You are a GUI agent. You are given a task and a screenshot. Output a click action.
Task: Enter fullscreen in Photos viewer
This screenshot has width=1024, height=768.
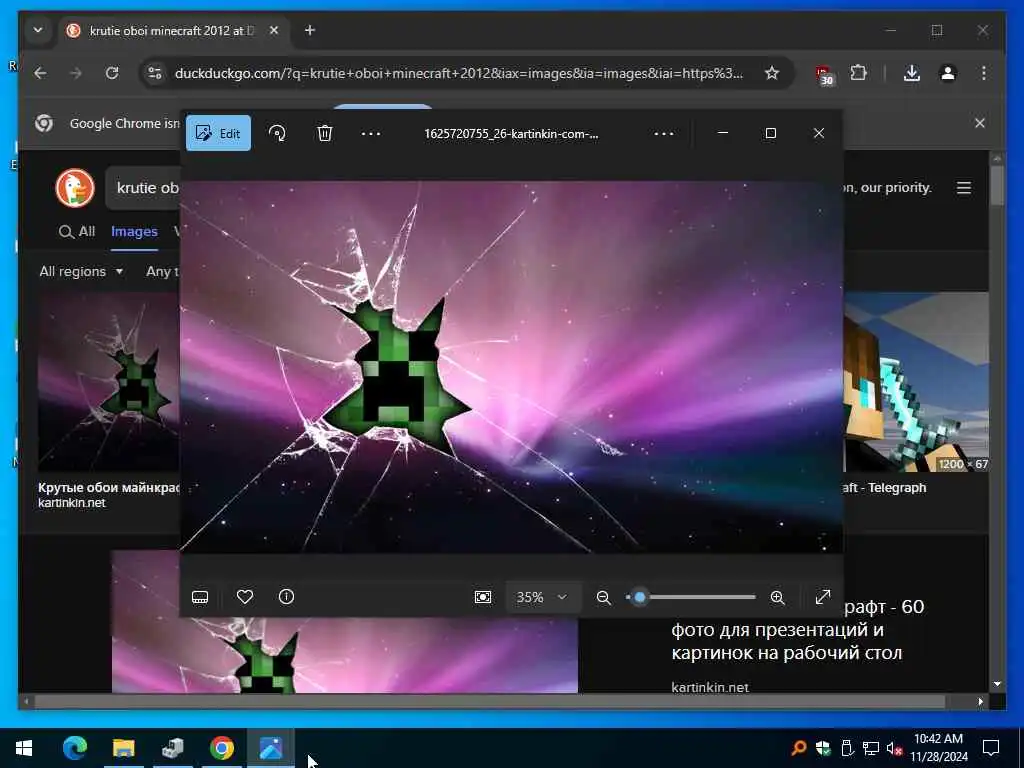[x=823, y=597]
